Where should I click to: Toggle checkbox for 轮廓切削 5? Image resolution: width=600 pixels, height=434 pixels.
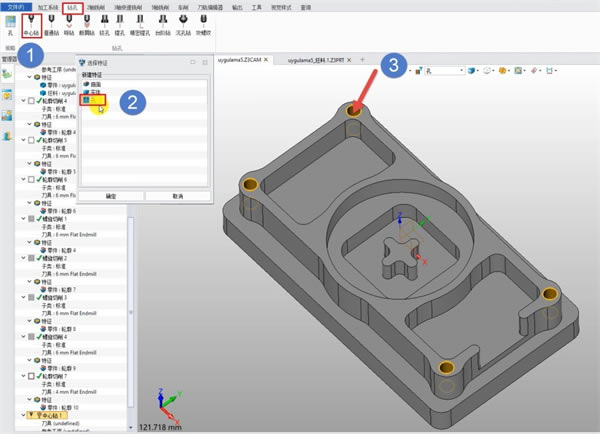pos(31,140)
